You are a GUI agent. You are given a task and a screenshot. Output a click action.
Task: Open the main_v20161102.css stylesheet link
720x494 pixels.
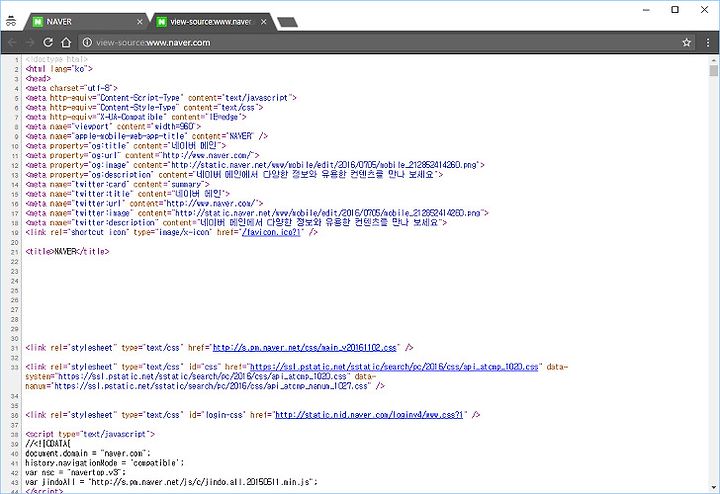coord(304,348)
